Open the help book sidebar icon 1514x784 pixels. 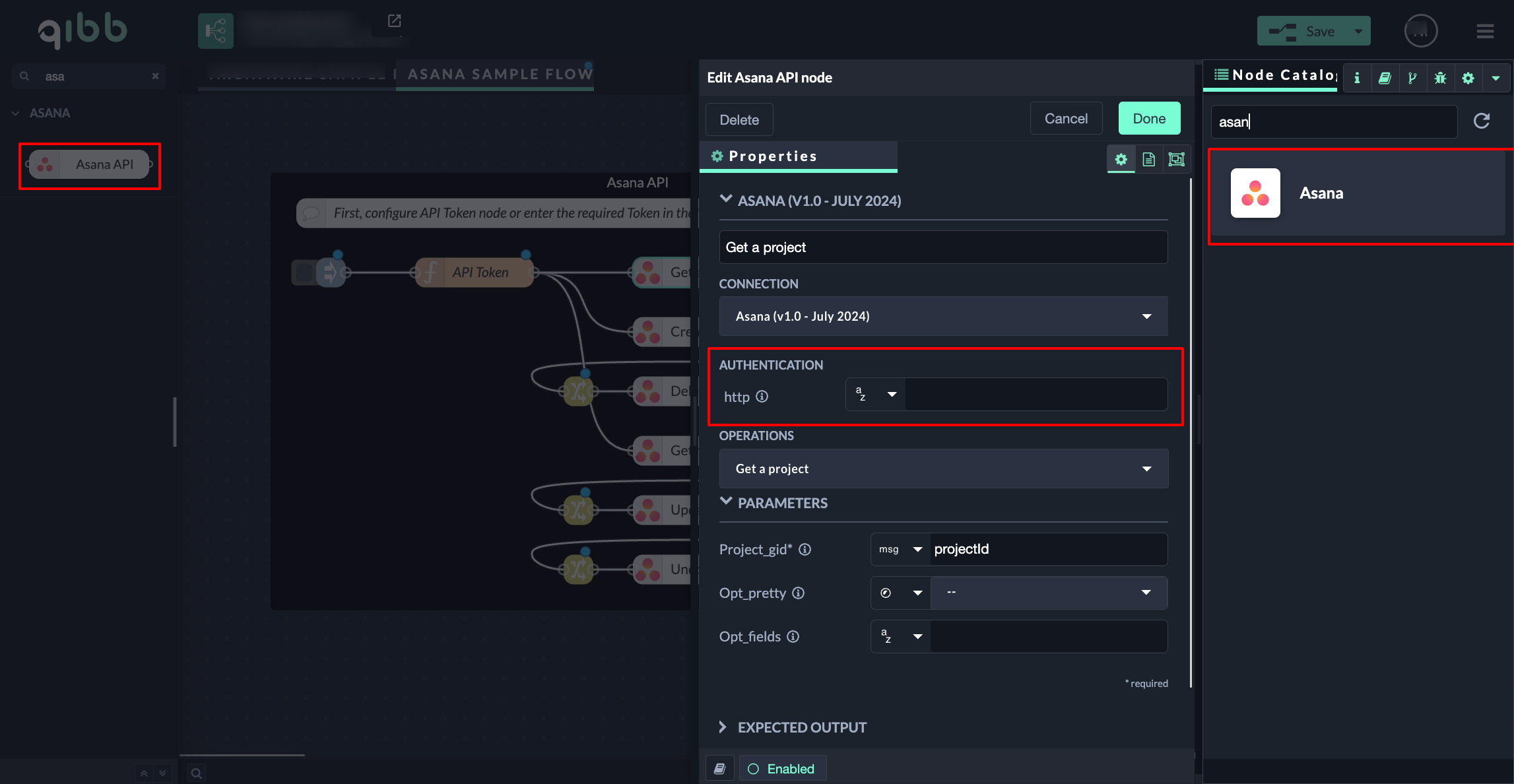pos(1385,78)
